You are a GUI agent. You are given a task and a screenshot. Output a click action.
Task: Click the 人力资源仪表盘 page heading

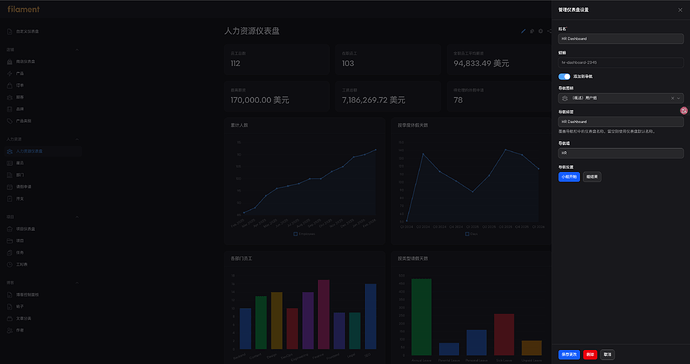(x=252, y=31)
